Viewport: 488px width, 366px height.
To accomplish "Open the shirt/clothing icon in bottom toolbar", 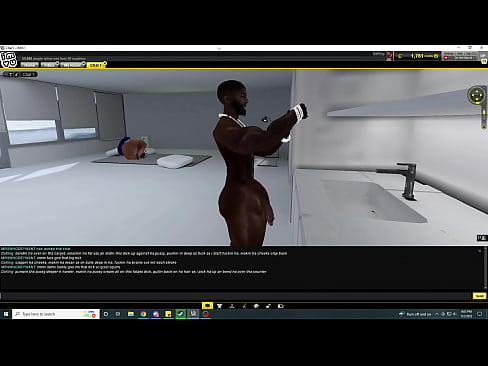I will click(x=219, y=306).
